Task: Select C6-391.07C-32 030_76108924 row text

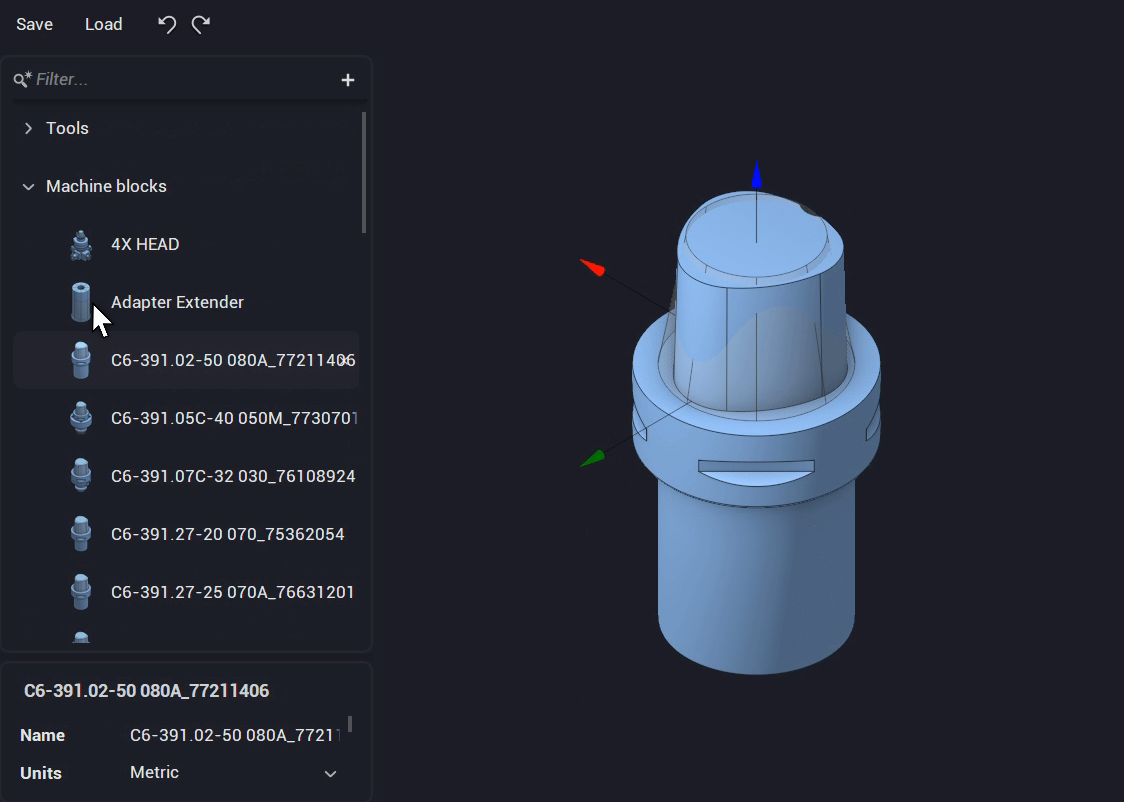Action: point(233,477)
